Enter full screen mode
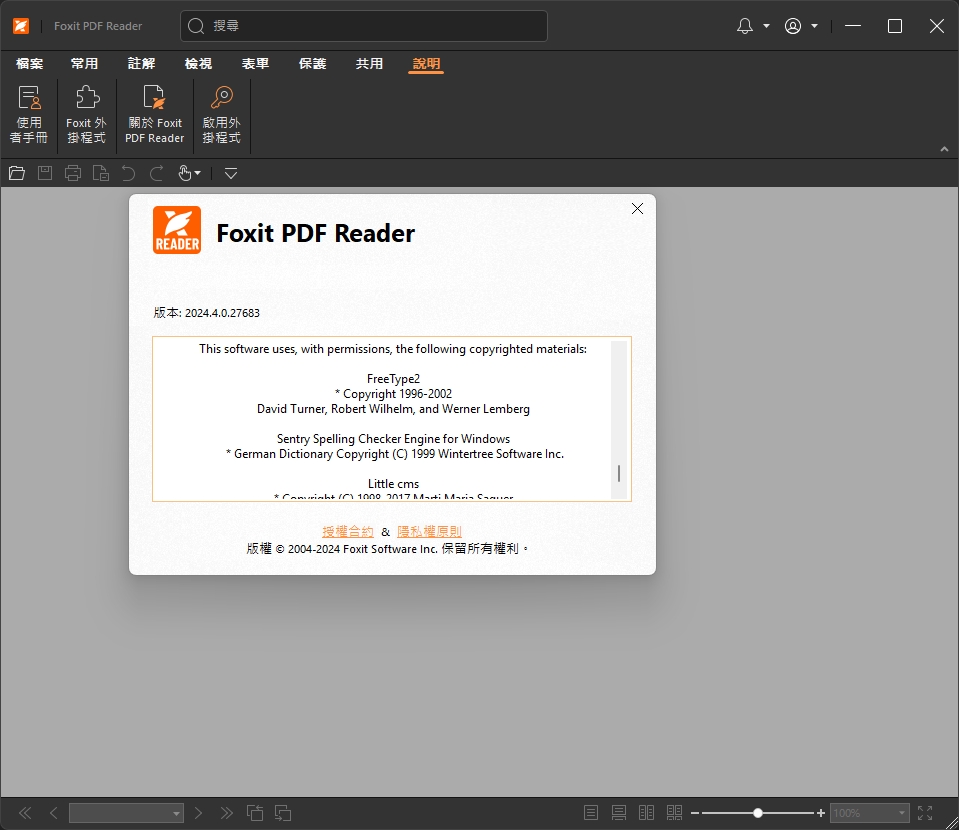The image size is (959, 830). click(x=925, y=813)
